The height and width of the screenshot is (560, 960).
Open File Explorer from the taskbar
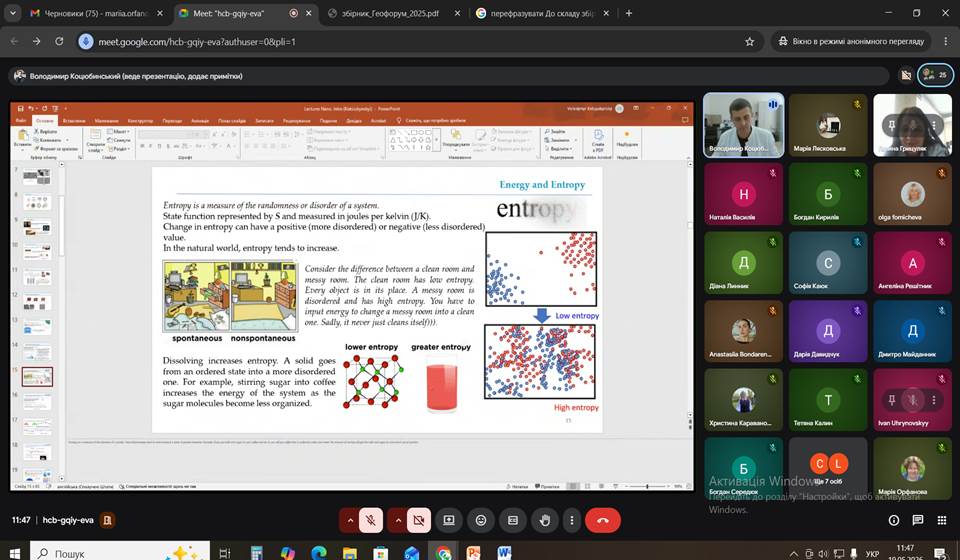(350, 553)
